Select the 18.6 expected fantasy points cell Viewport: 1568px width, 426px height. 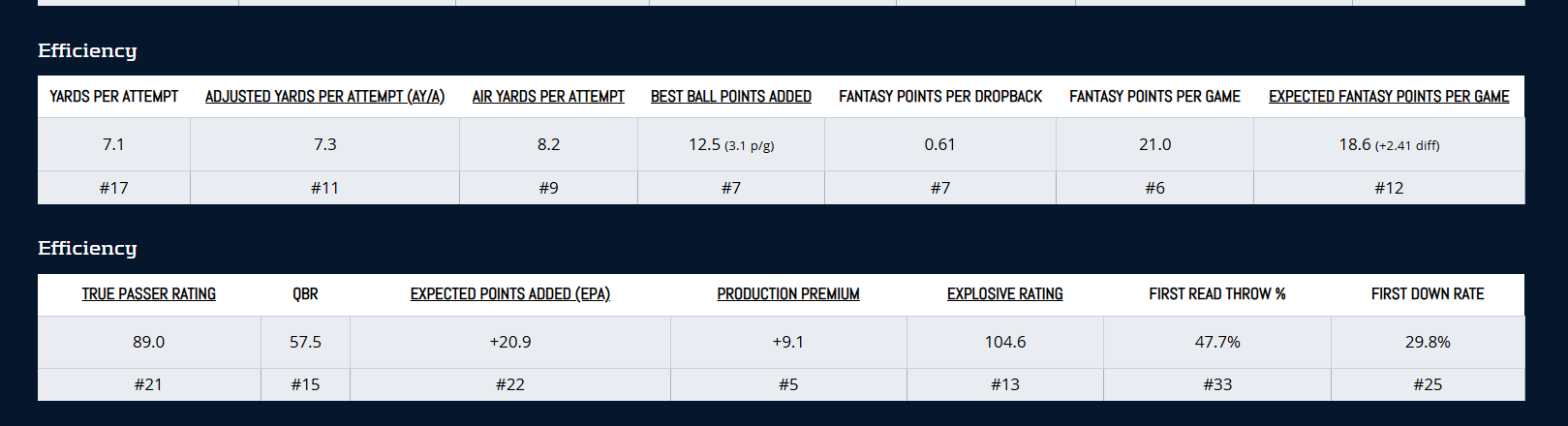1388,145
